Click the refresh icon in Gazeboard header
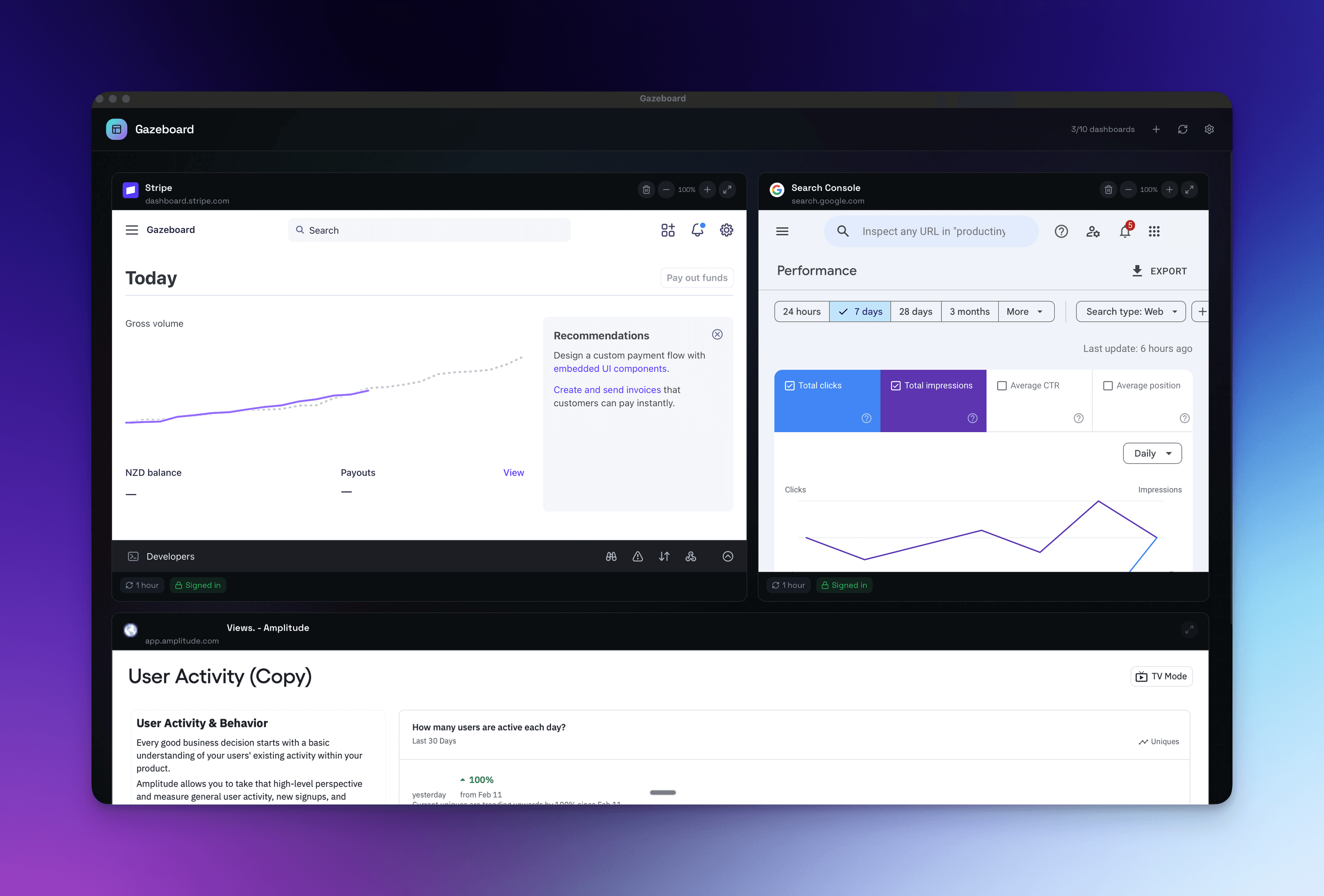The image size is (1324, 896). pyautogui.click(x=1183, y=129)
